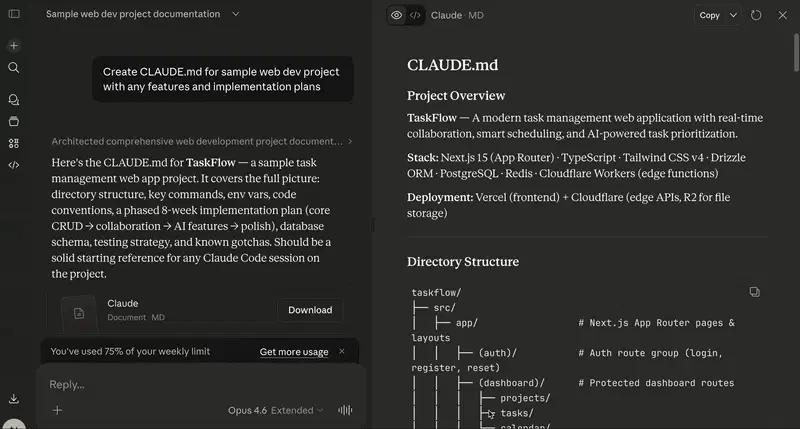This screenshot has height=429, width=800.
Task: Copy the taskflow code block
Action: [x=755, y=292]
